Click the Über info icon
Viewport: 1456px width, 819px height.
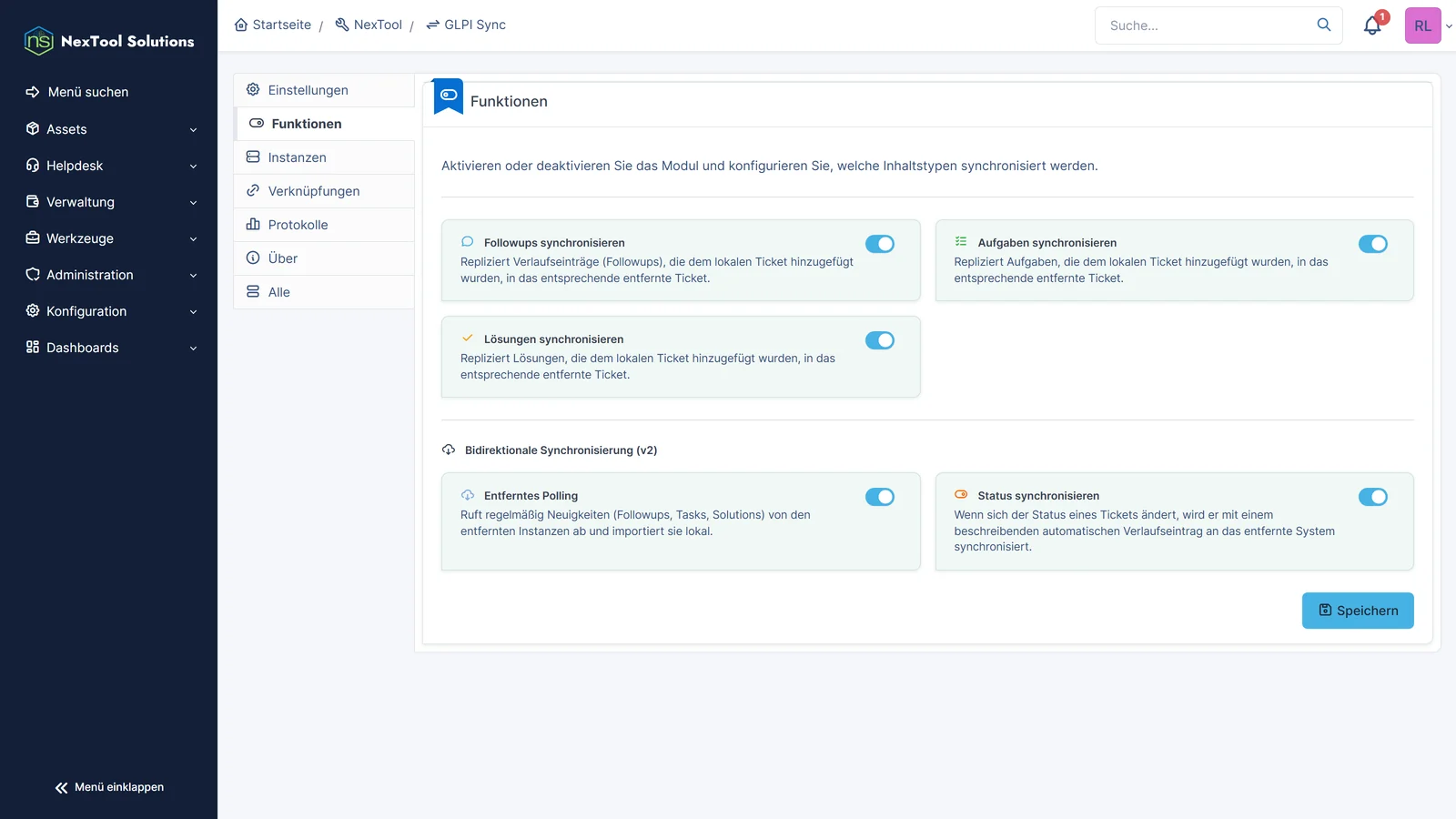click(x=253, y=258)
